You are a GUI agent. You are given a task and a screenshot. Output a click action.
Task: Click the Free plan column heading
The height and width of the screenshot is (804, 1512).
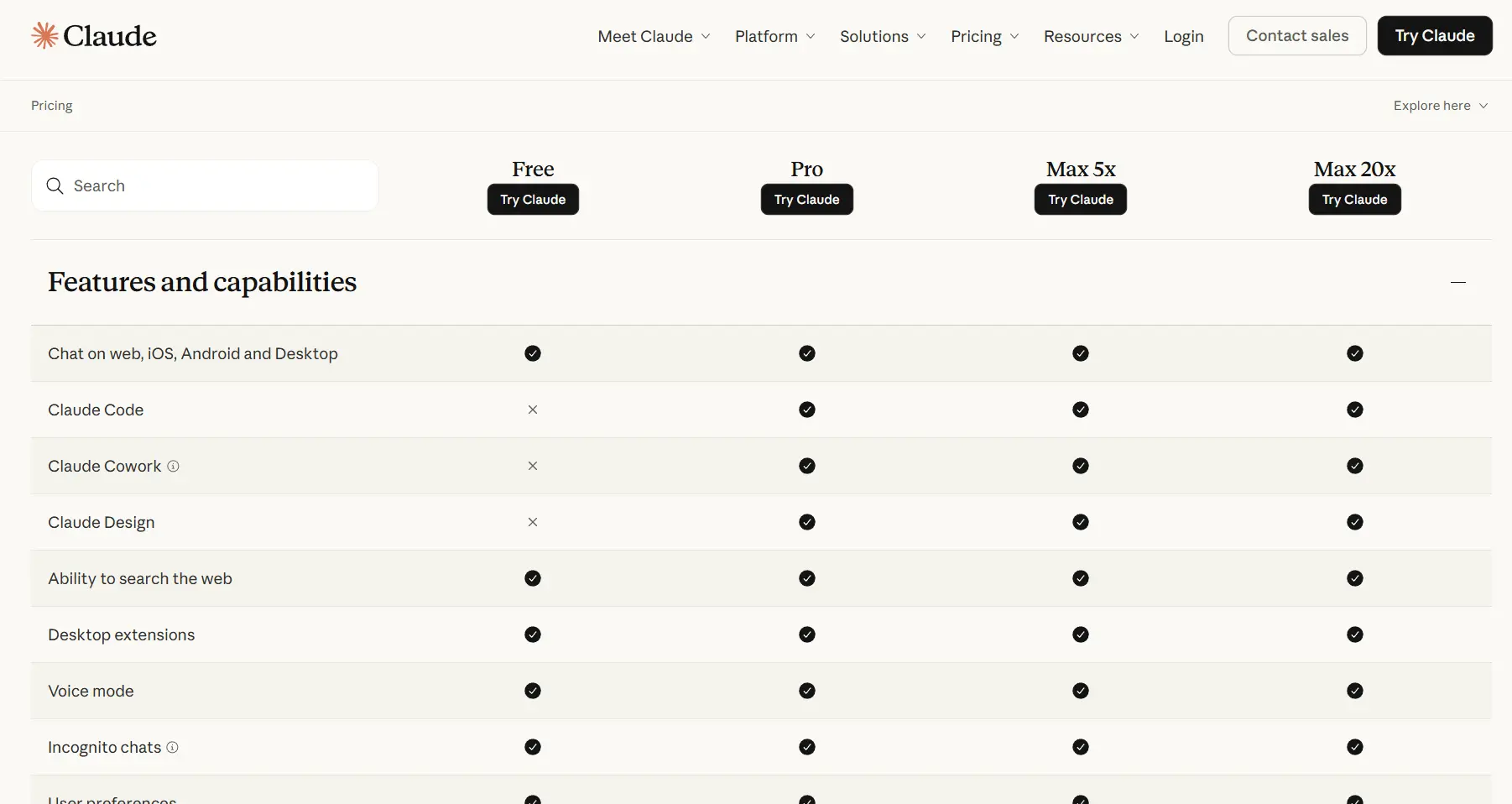533,169
